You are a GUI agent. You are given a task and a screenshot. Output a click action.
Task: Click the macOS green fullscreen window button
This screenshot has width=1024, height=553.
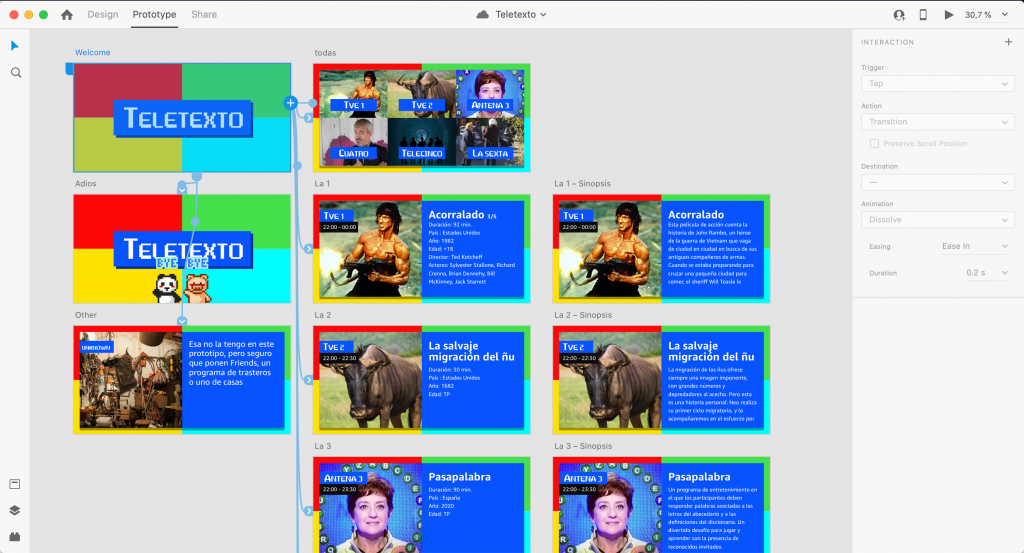coord(43,14)
